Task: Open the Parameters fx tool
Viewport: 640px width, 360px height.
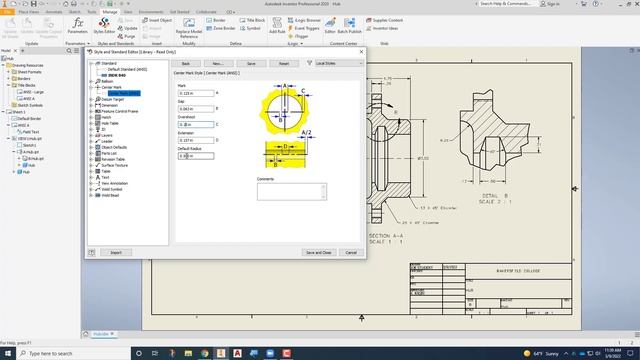Action: click(x=77, y=25)
